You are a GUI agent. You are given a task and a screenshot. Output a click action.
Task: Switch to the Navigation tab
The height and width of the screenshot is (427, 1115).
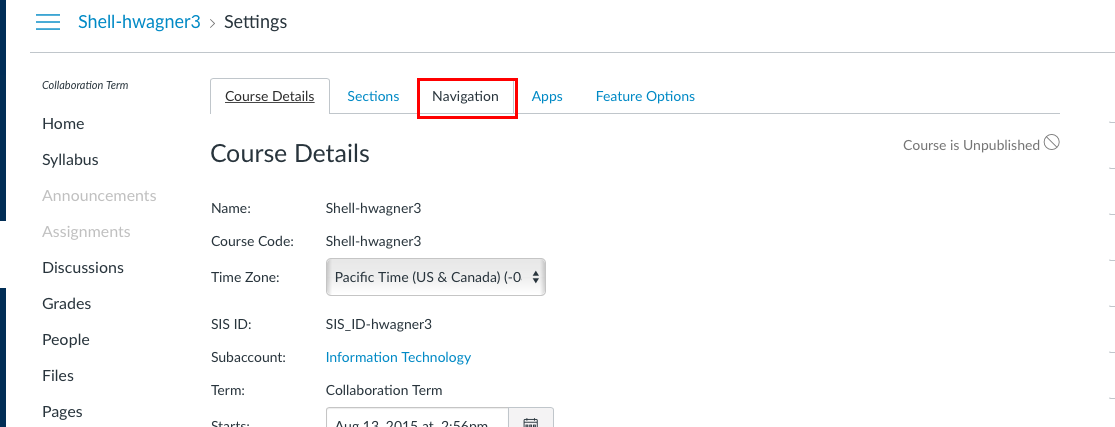click(x=465, y=97)
